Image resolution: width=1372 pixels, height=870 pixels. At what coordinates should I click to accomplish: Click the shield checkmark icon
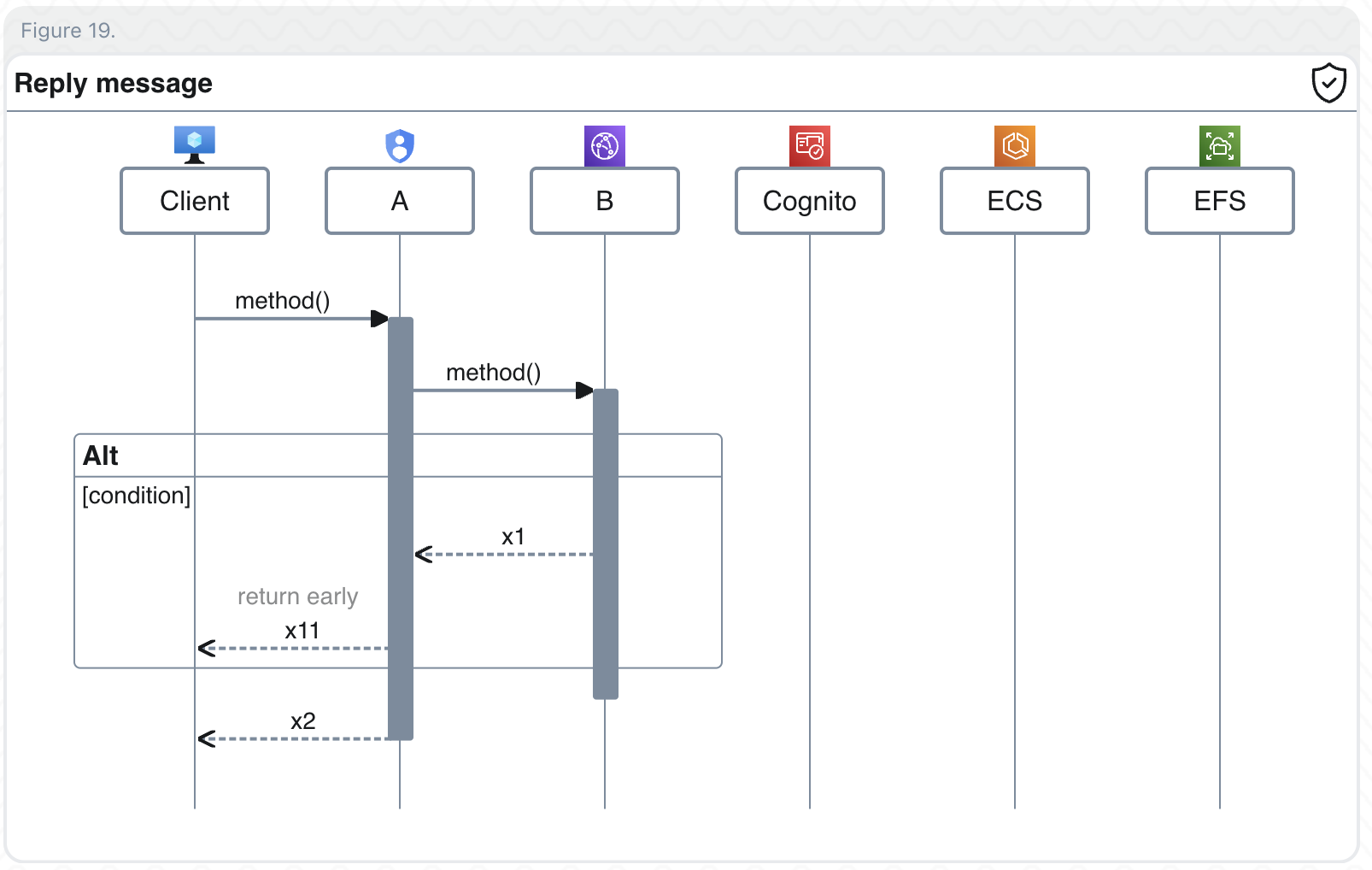click(x=1328, y=83)
